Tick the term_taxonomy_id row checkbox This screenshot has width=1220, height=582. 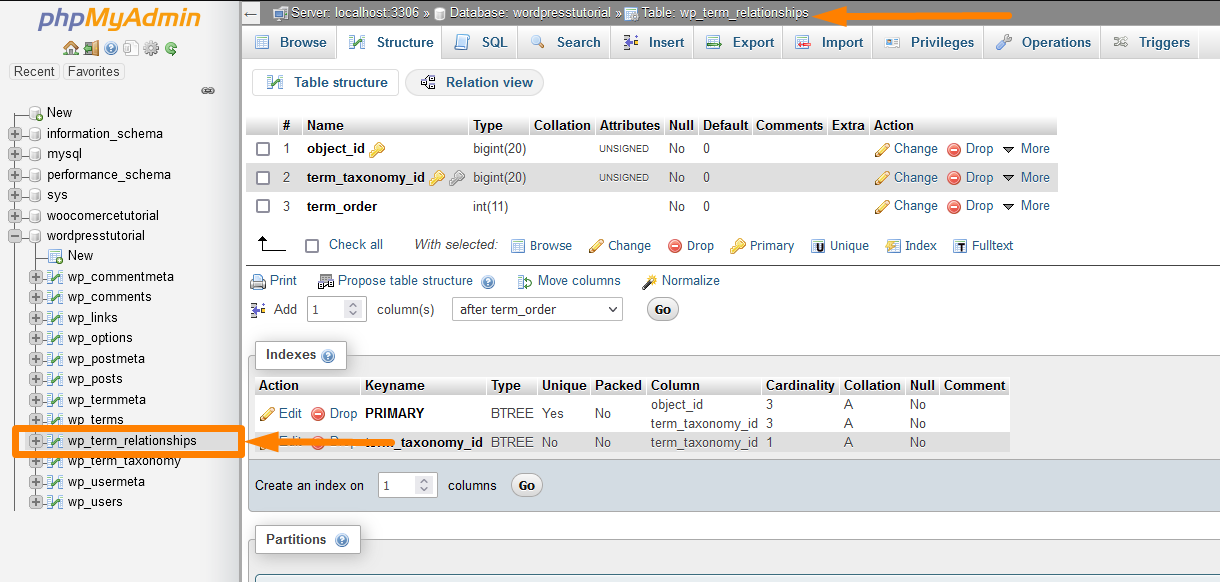[x=263, y=178]
